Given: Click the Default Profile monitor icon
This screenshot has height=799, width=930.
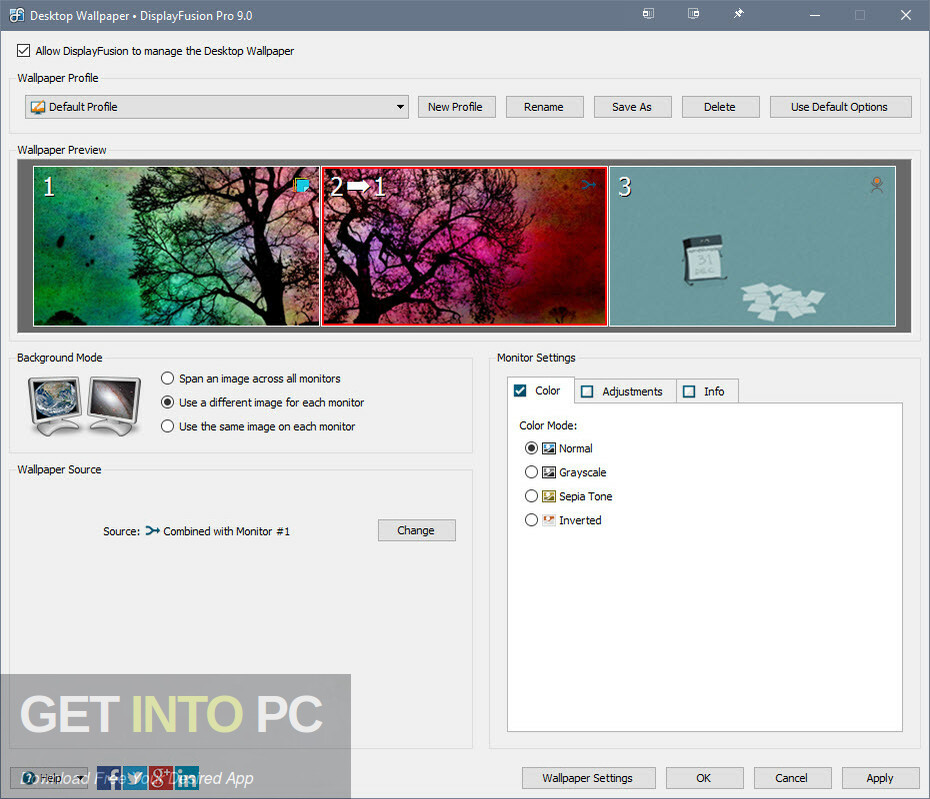Looking at the screenshot, I should 38,107.
